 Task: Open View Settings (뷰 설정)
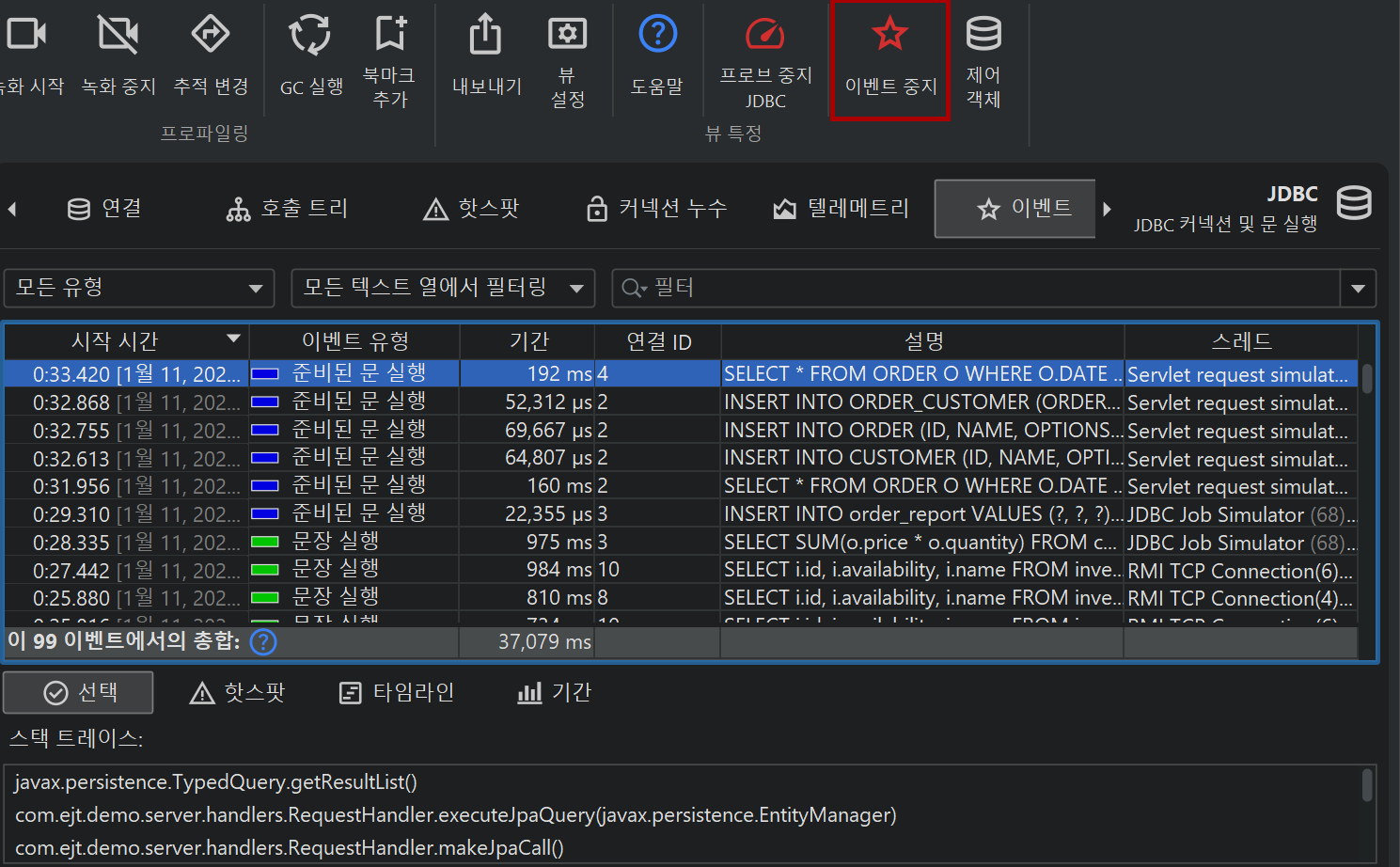(567, 36)
